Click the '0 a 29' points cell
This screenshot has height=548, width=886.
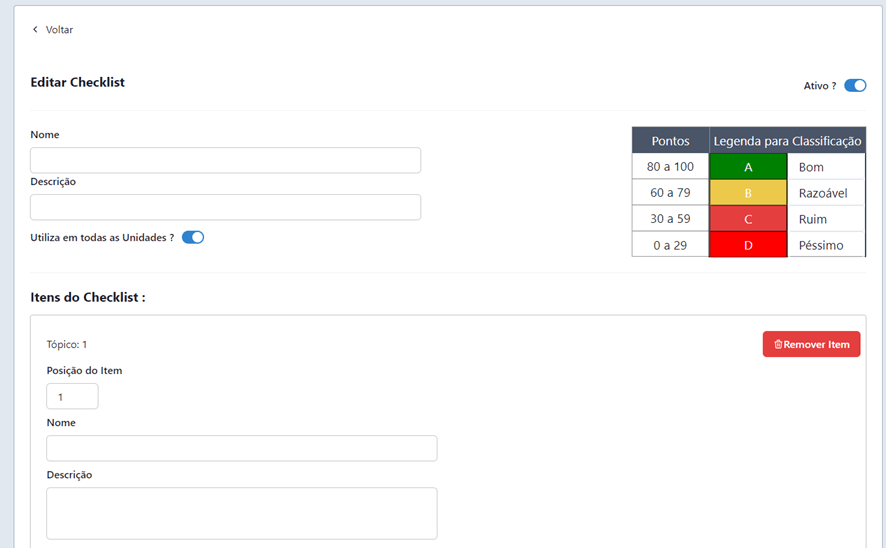click(x=670, y=245)
